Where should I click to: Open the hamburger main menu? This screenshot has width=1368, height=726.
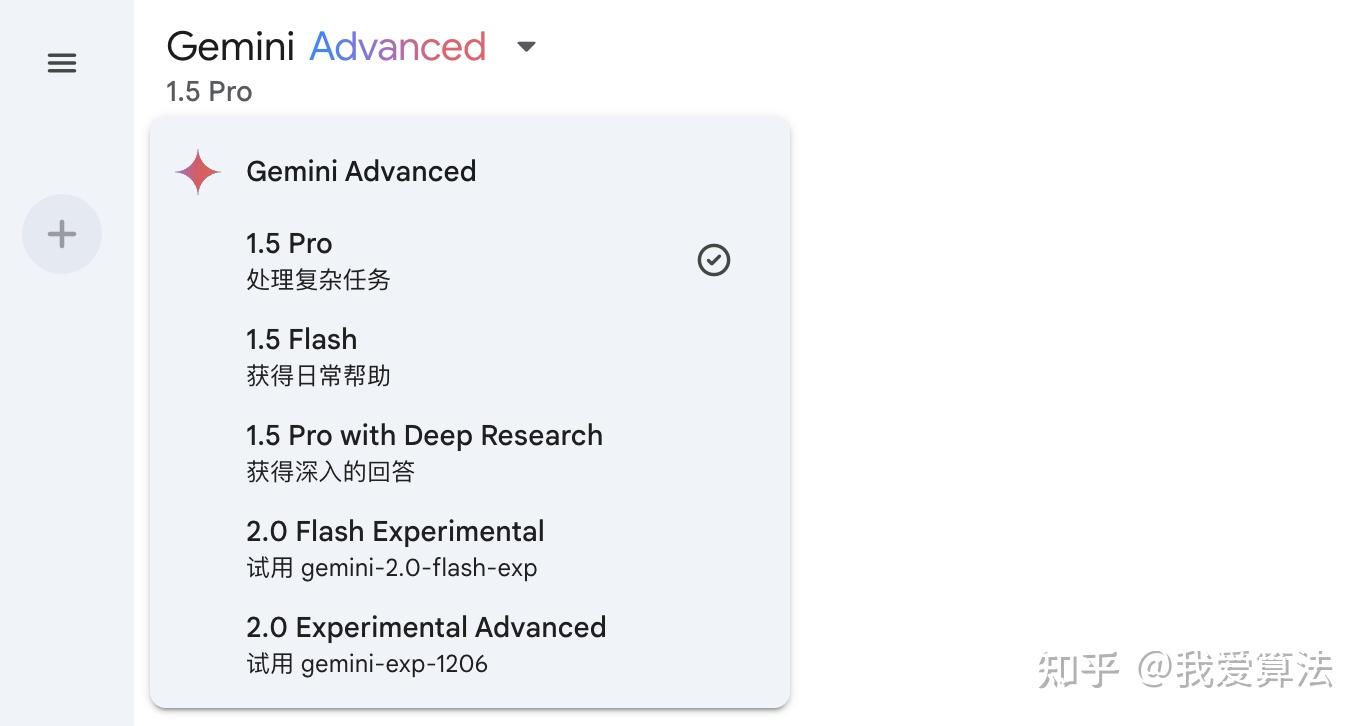[62, 64]
